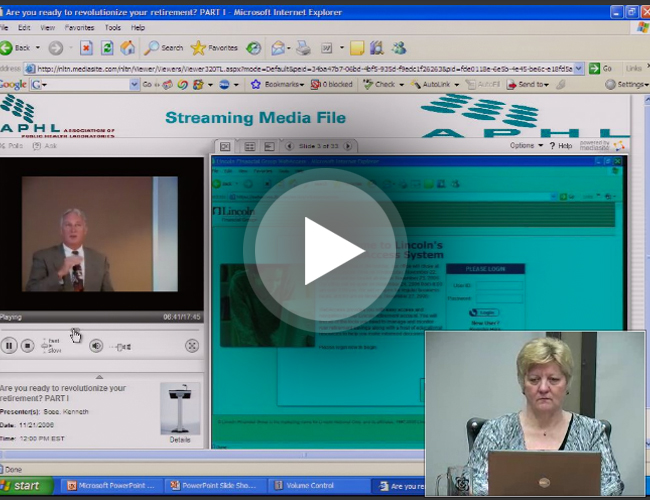Viewport: 650px width, 500px height.
Task: Click the Forward navigation arrow
Action: point(56,48)
